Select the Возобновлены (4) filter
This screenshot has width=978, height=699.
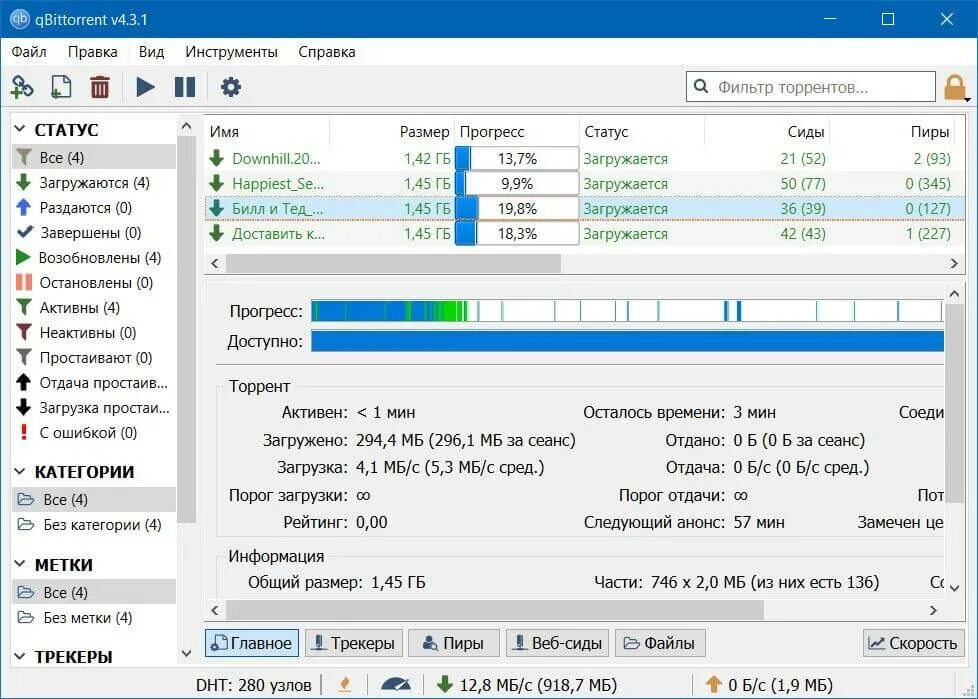pos(94,258)
